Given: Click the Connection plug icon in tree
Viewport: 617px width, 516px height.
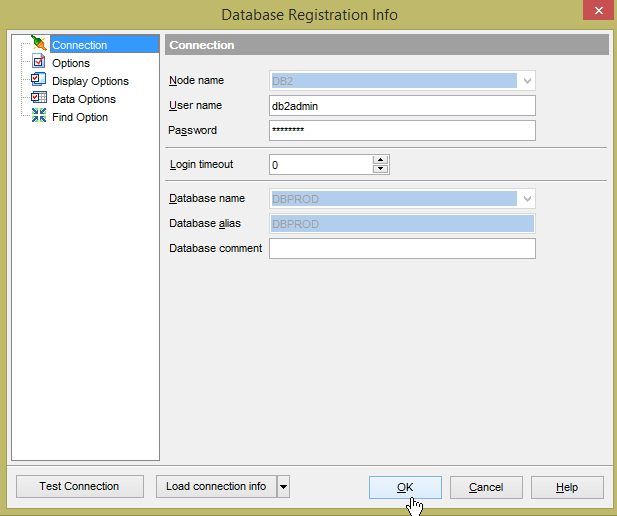Looking at the screenshot, I should click(x=39, y=44).
